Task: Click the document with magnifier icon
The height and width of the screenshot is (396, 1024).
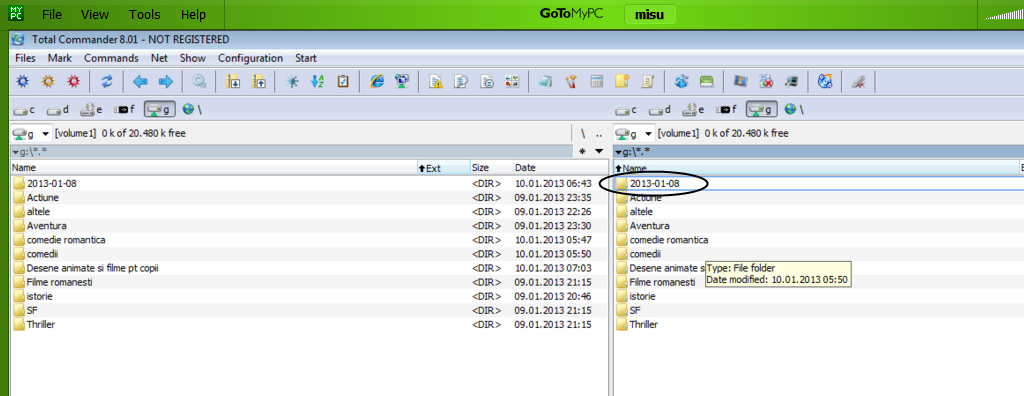Action: (461, 82)
